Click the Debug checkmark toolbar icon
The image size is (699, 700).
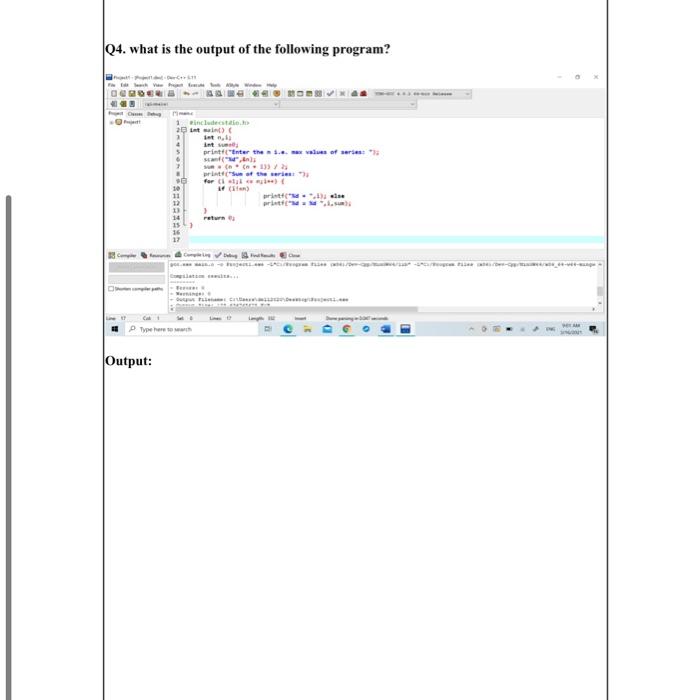330,94
